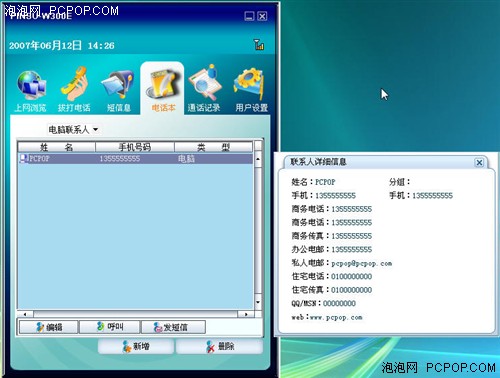500x378 pixels.
Task: Open the 短信息 messages mailbox icon
Action: pyautogui.click(x=119, y=90)
